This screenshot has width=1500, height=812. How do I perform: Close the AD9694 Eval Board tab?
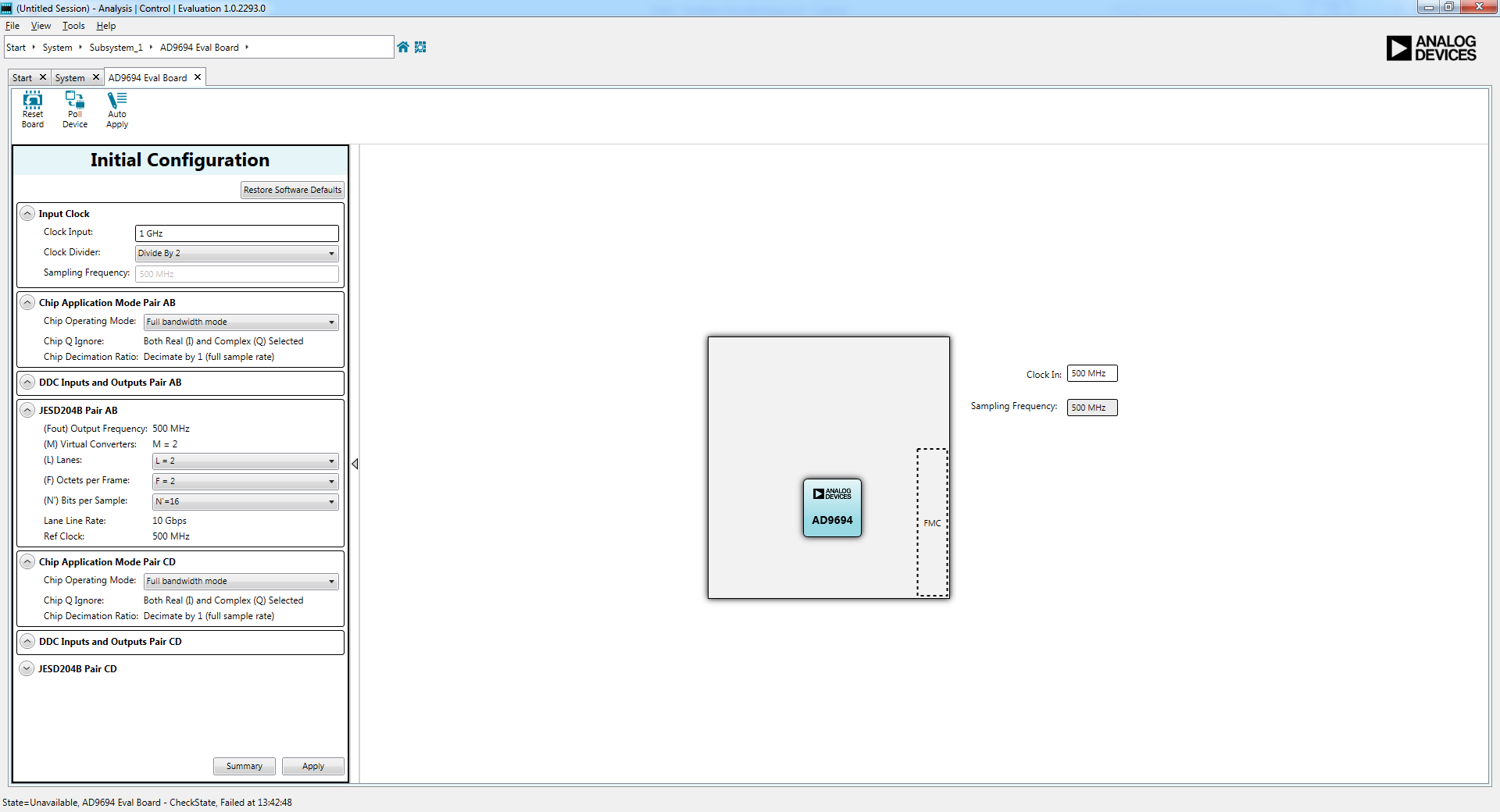[198, 77]
